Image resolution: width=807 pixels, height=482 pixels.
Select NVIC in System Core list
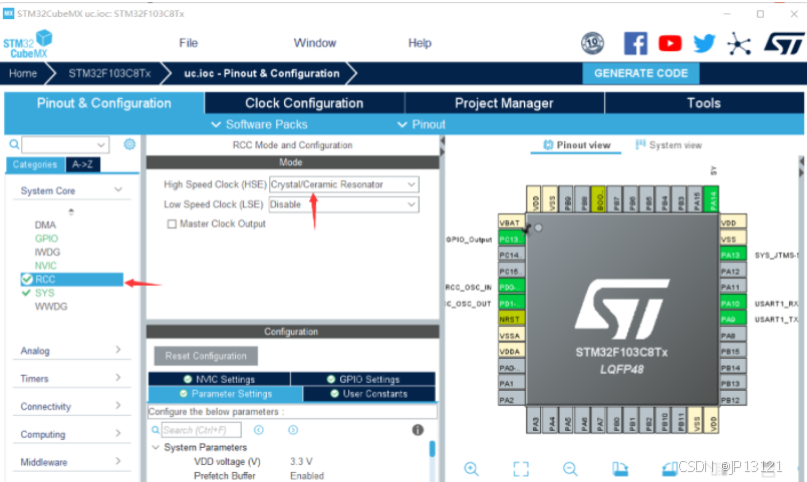45,265
